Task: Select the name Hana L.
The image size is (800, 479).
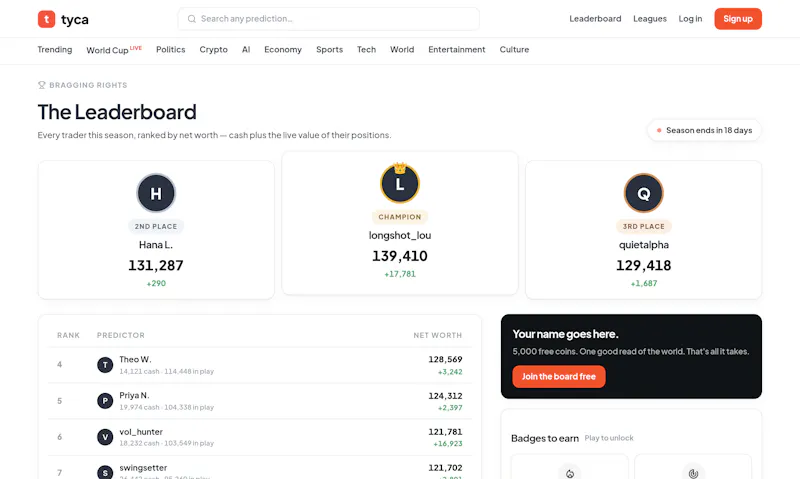Action: 156,245
